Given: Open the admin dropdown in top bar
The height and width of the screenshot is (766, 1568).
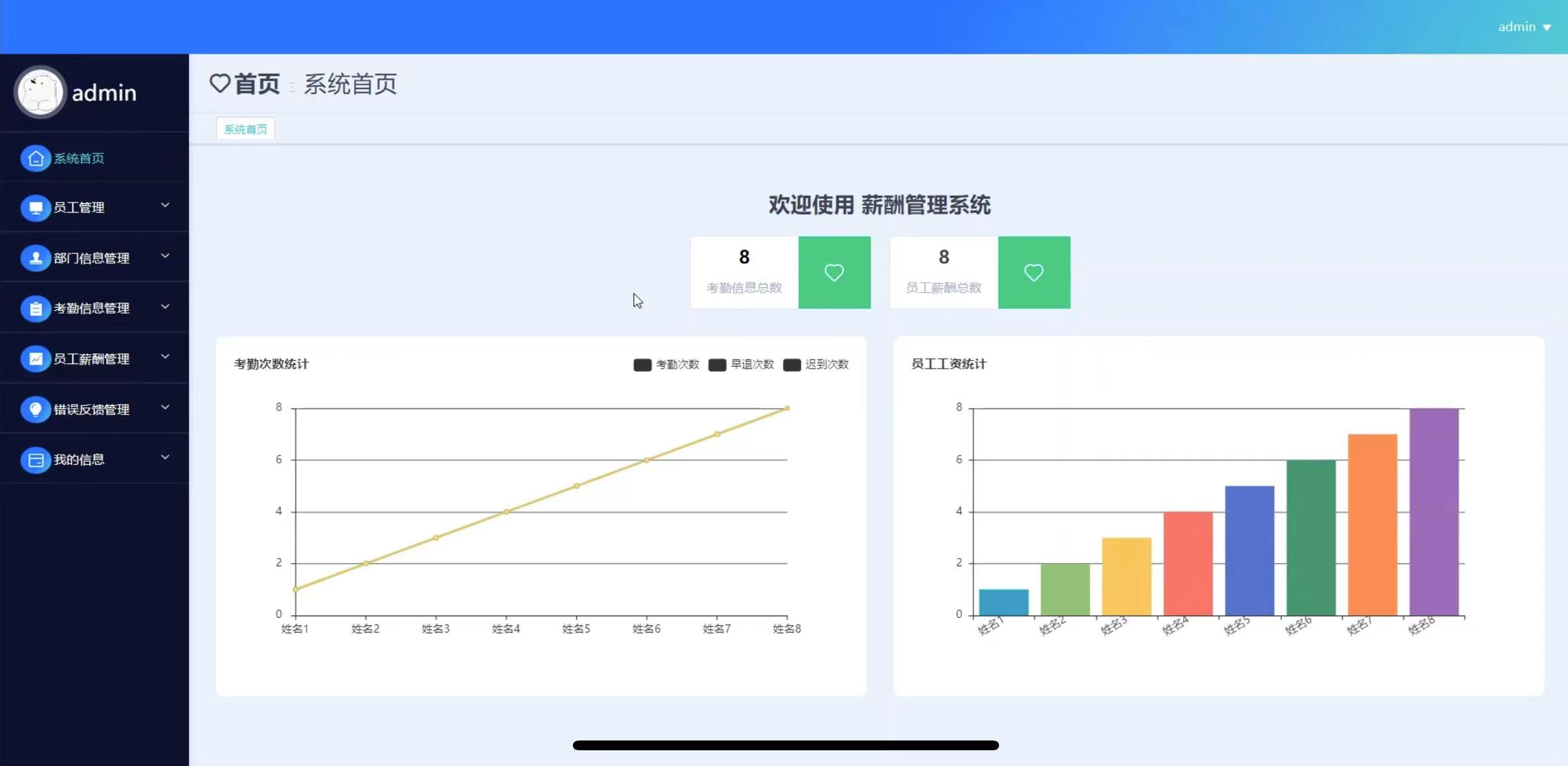Looking at the screenshot, I should (x=1523, y=27).
